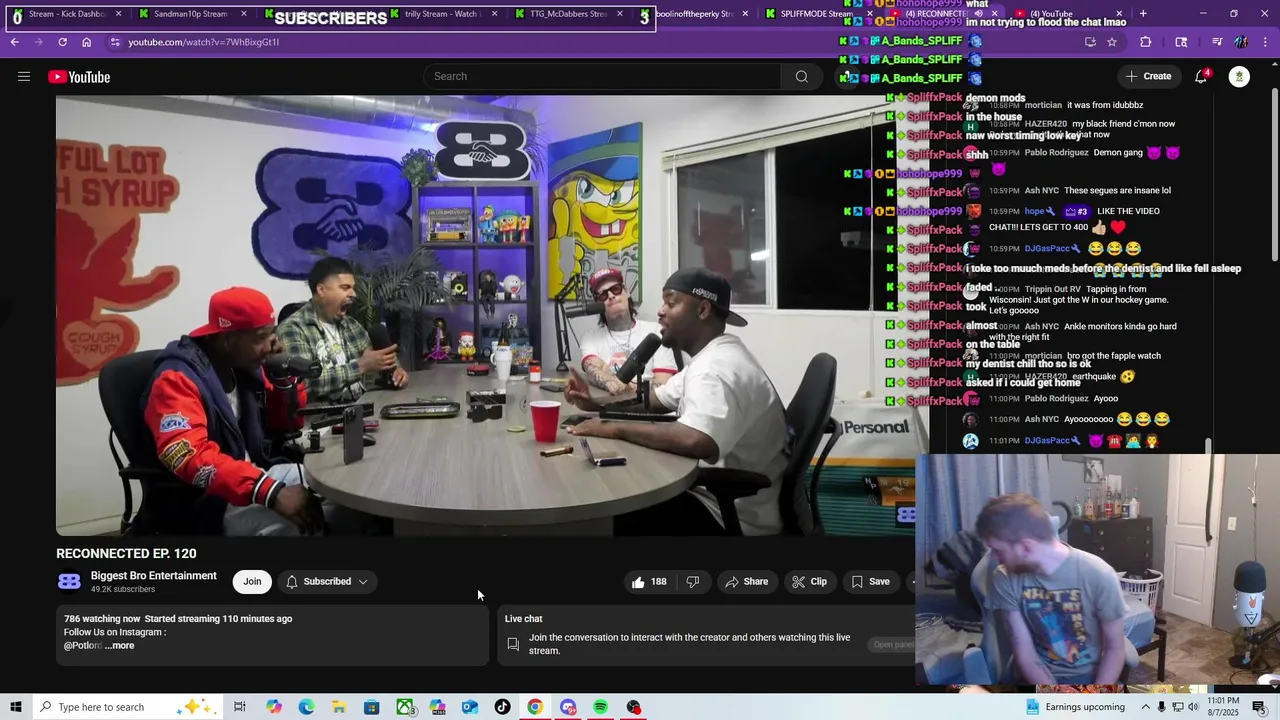Open the YouTube account avatar menu
1280x720 pixels.
[x=1239, y=77]
